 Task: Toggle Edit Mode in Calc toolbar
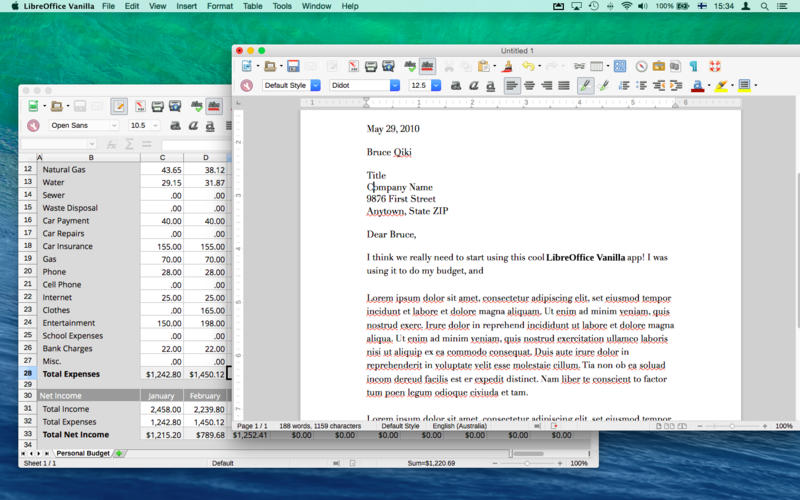pyautogui.click(x=119, y=106)
